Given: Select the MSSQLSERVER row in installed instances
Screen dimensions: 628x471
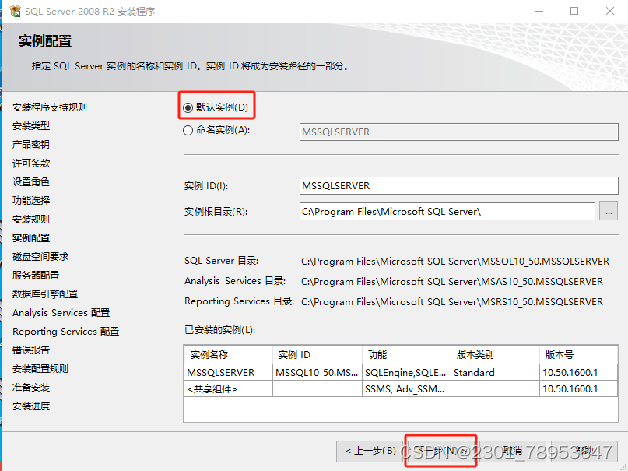Looking at the screenshot, I should point(401,372).
